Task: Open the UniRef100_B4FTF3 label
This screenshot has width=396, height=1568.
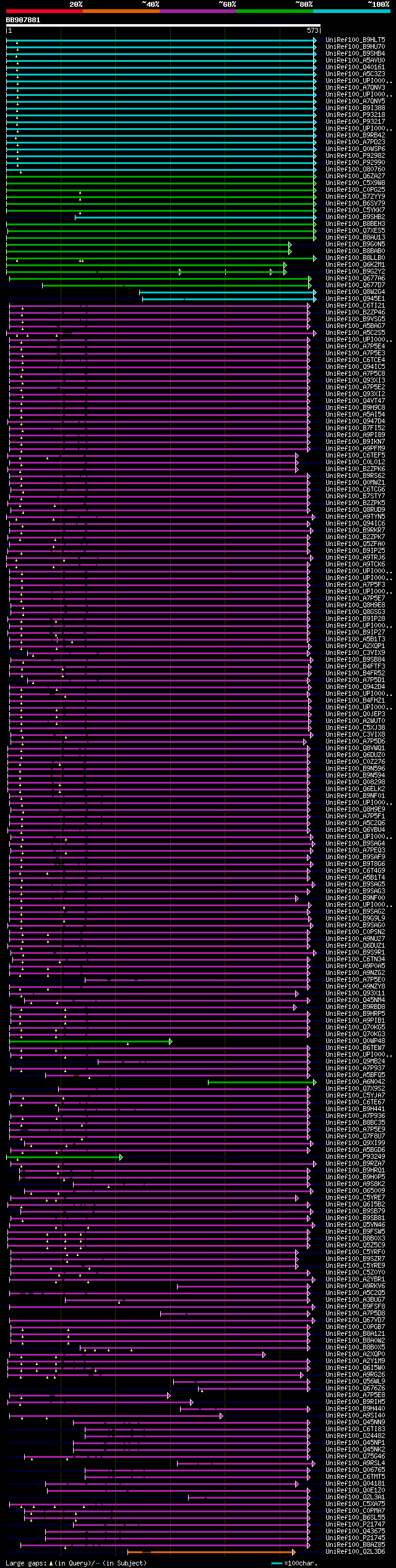Action: pyautogui.click(x=355, y=667)
